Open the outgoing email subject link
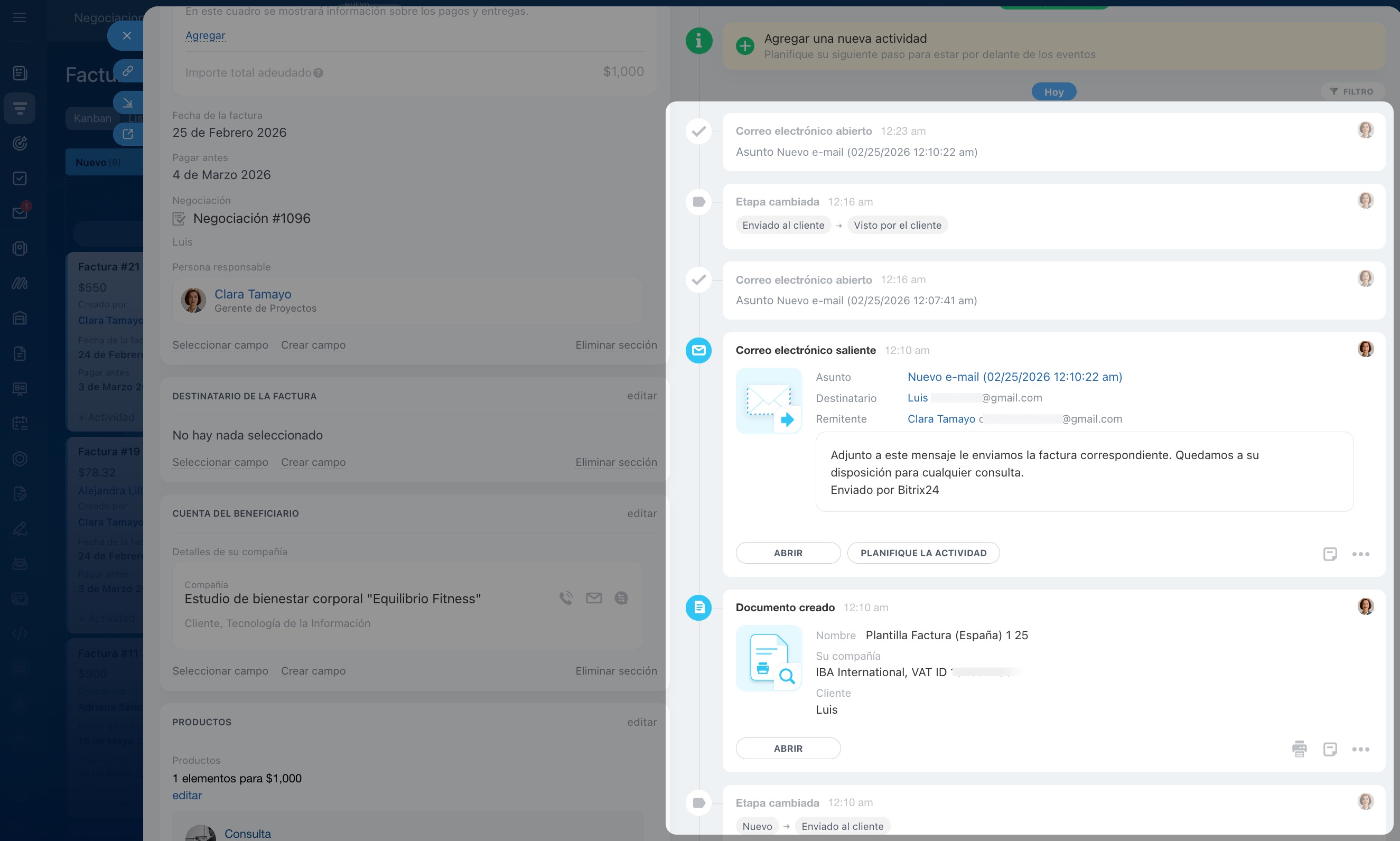The width and height of the screenshot is (1400, 841). pyautogui.click(x=1014, y=376)
